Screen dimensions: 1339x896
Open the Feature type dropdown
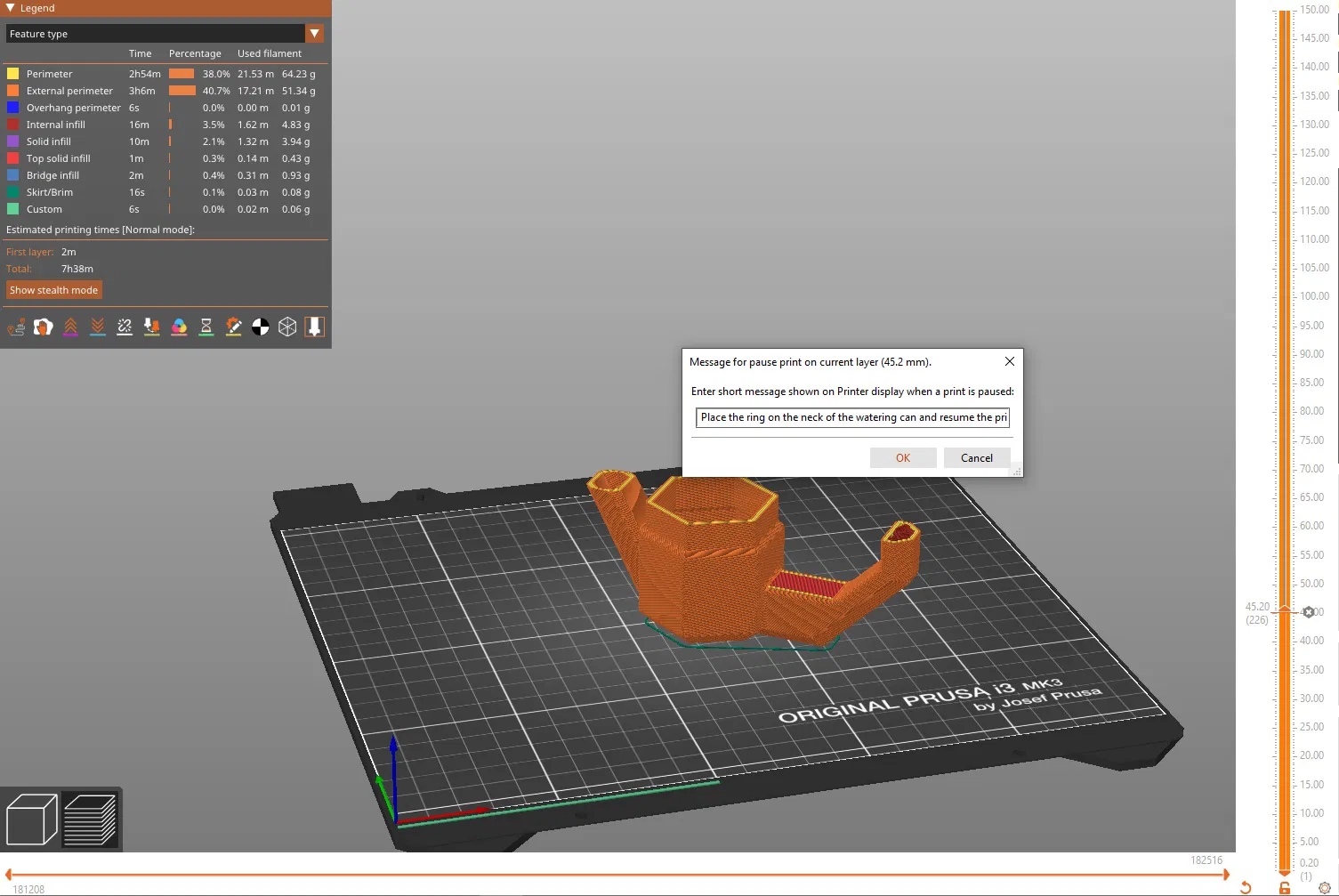[x=165, y=34]
